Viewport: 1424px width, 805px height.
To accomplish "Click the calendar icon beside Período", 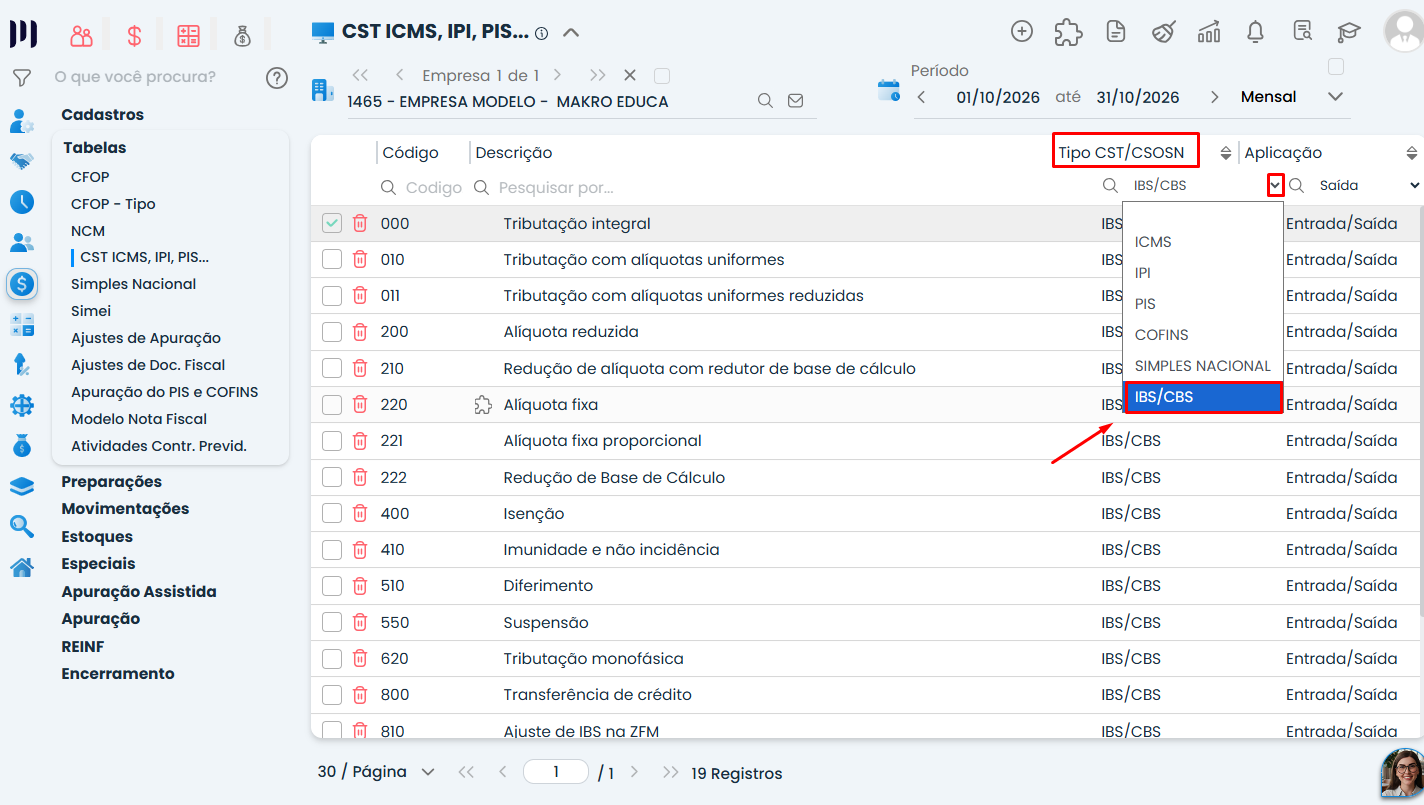I will (x=888, y=90).
